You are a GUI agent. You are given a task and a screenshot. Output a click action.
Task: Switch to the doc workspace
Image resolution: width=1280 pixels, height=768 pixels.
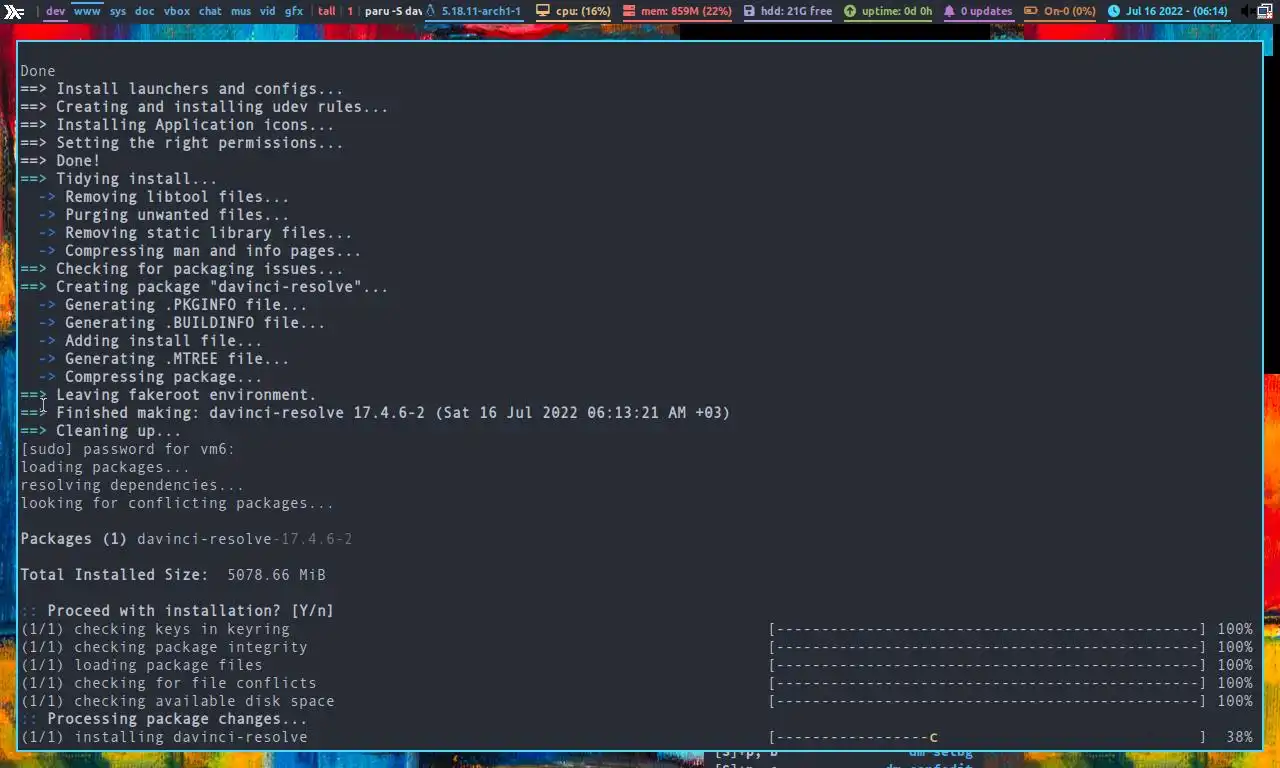(145, 12)
